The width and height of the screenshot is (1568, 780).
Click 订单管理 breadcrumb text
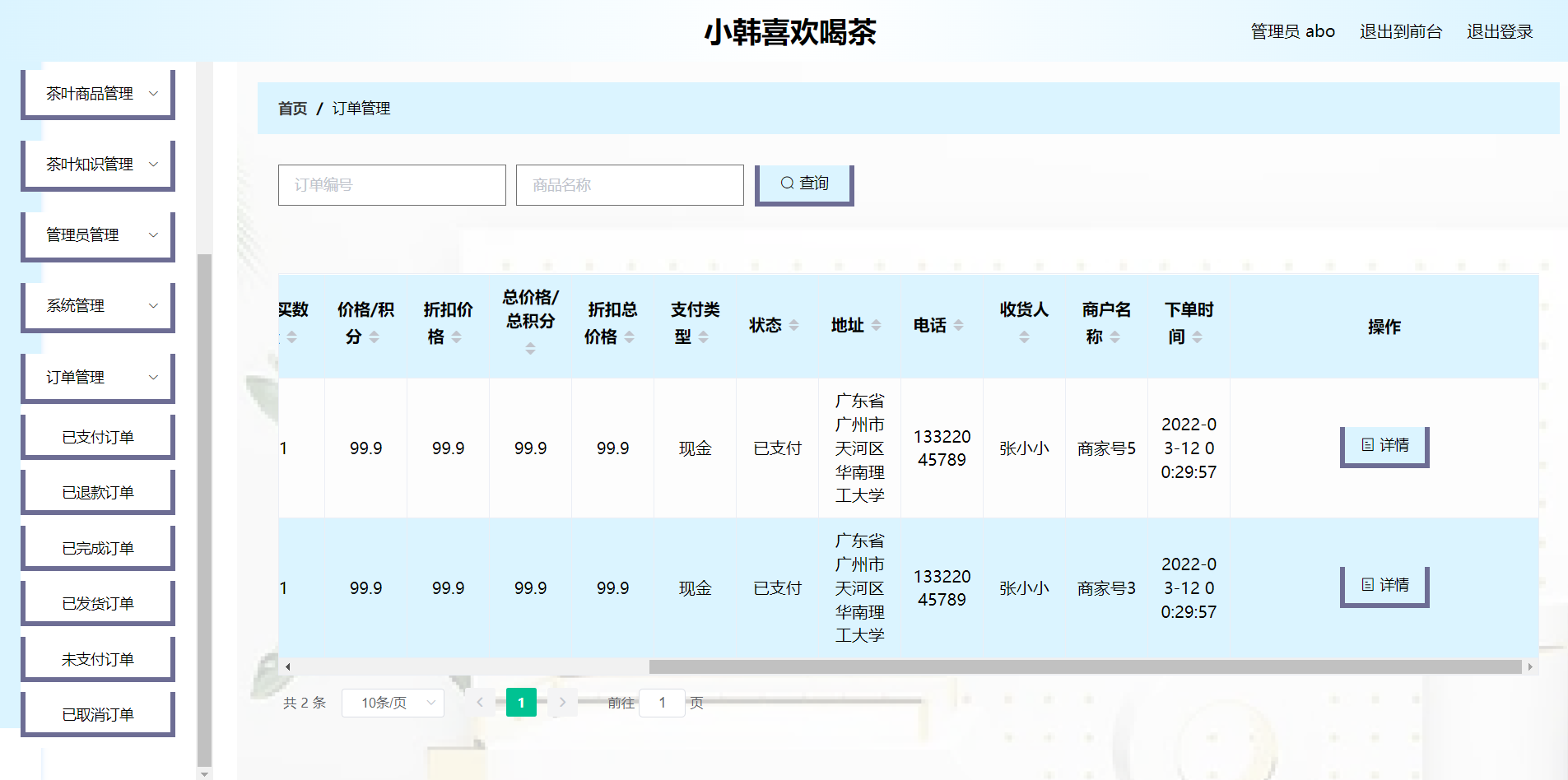tap(361, 109)
